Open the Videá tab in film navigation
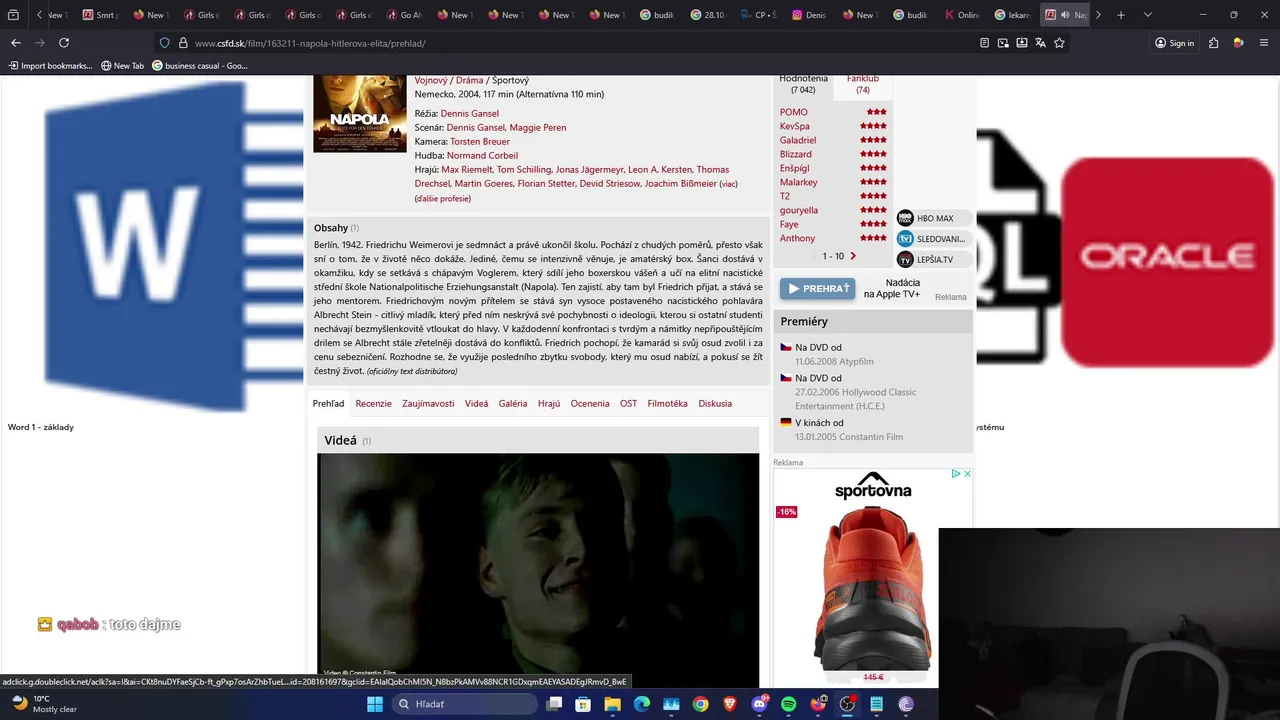 coord(477,403)
